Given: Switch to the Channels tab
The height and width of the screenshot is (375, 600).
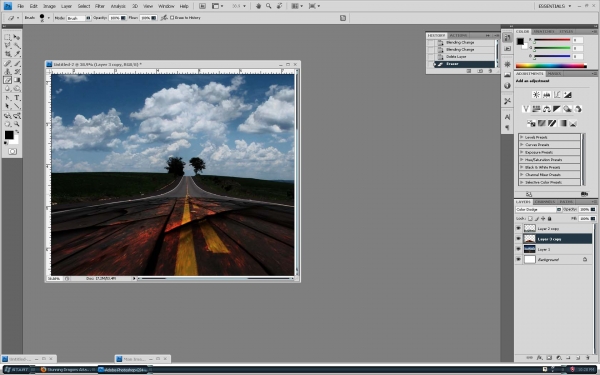Looking at the screenshot, I should [545, 202].
